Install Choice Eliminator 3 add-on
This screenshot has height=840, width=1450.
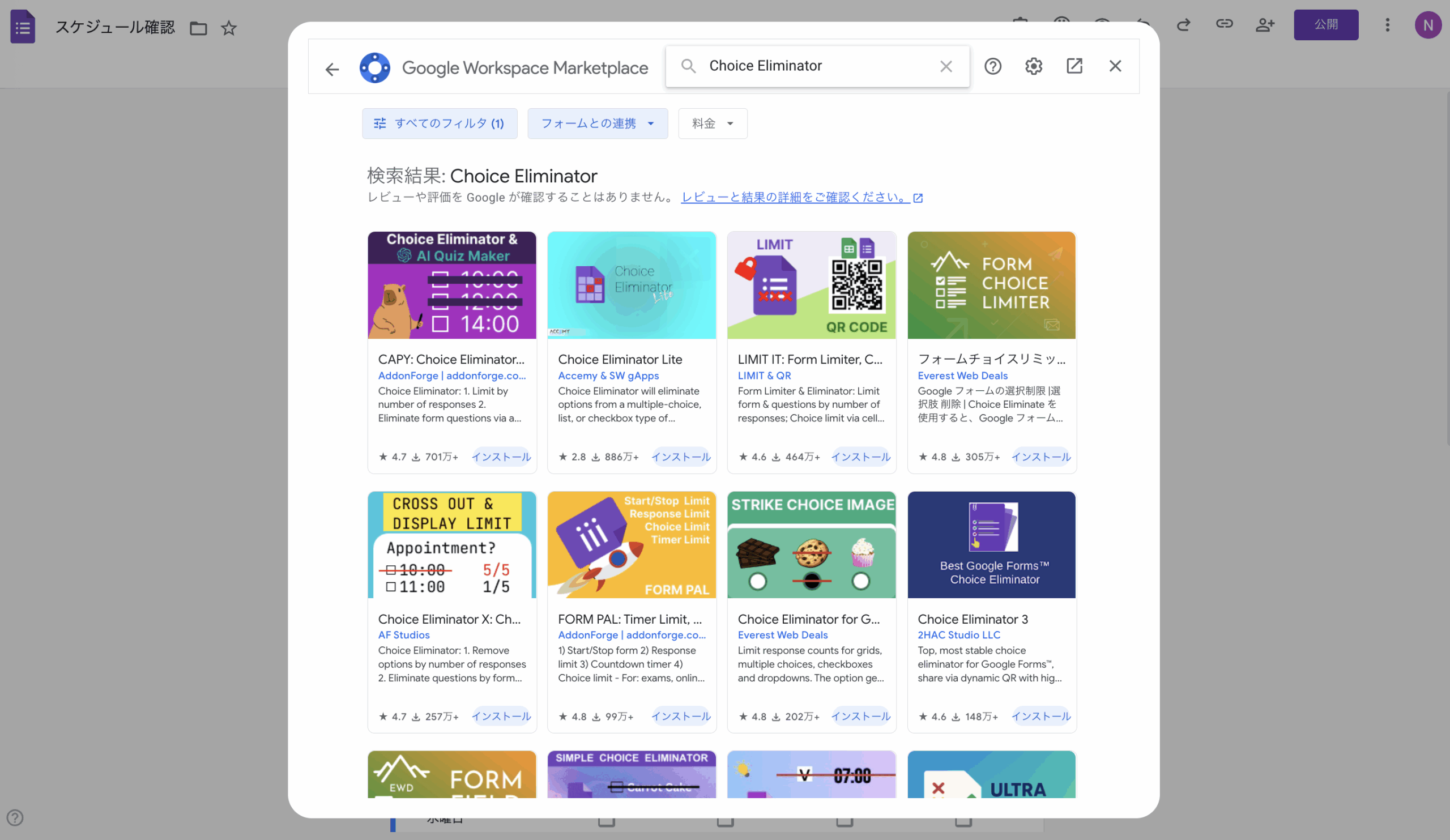(x=1040, y=717)
